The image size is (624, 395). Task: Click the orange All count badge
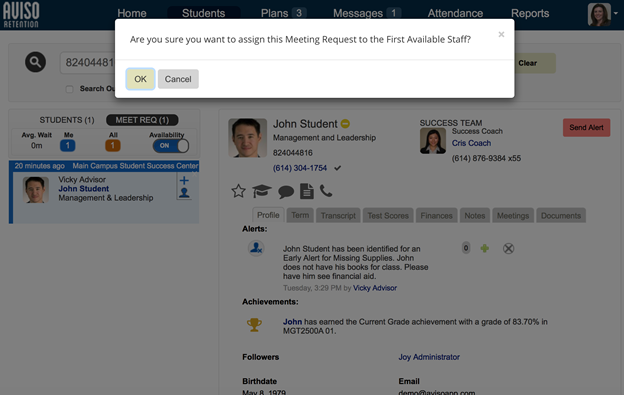tap(113, 146)
